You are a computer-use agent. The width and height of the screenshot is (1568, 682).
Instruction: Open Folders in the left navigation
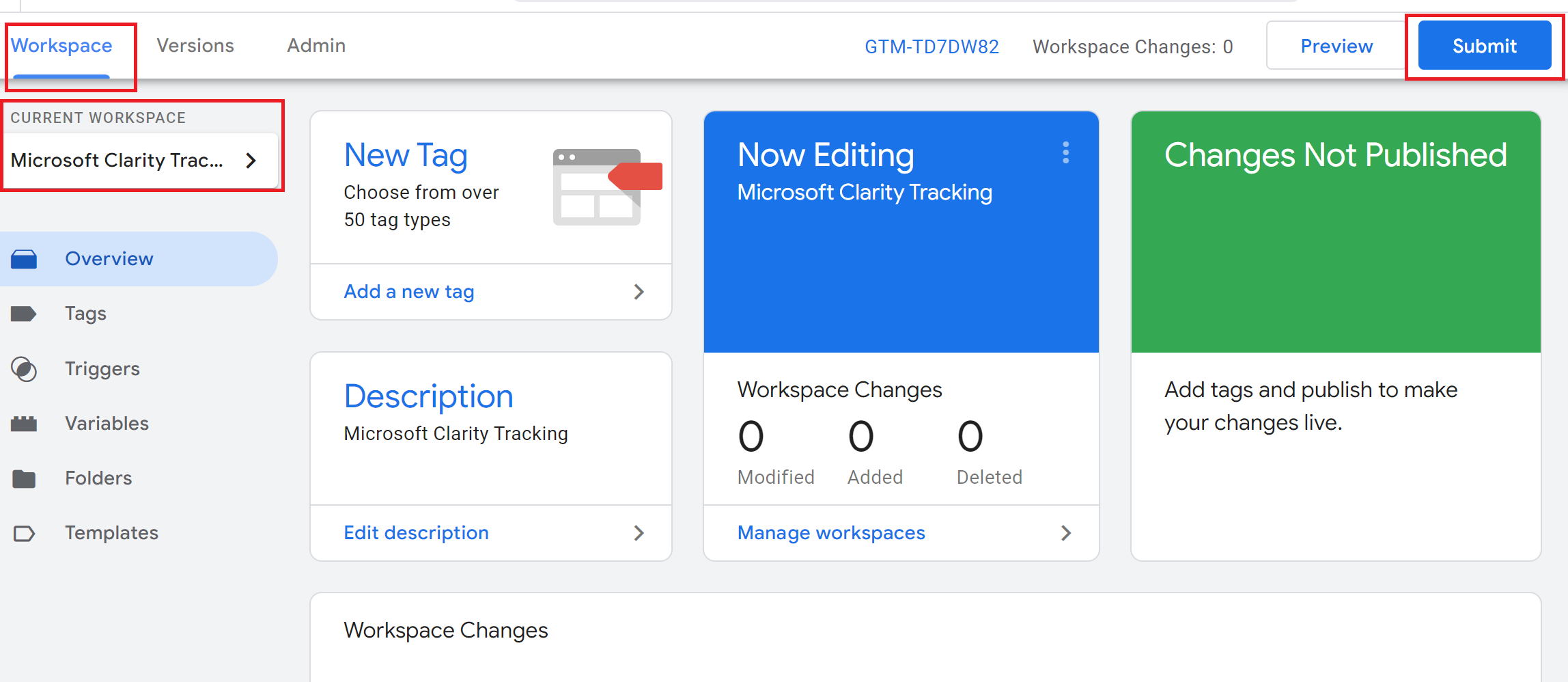(x=139, y=478)
